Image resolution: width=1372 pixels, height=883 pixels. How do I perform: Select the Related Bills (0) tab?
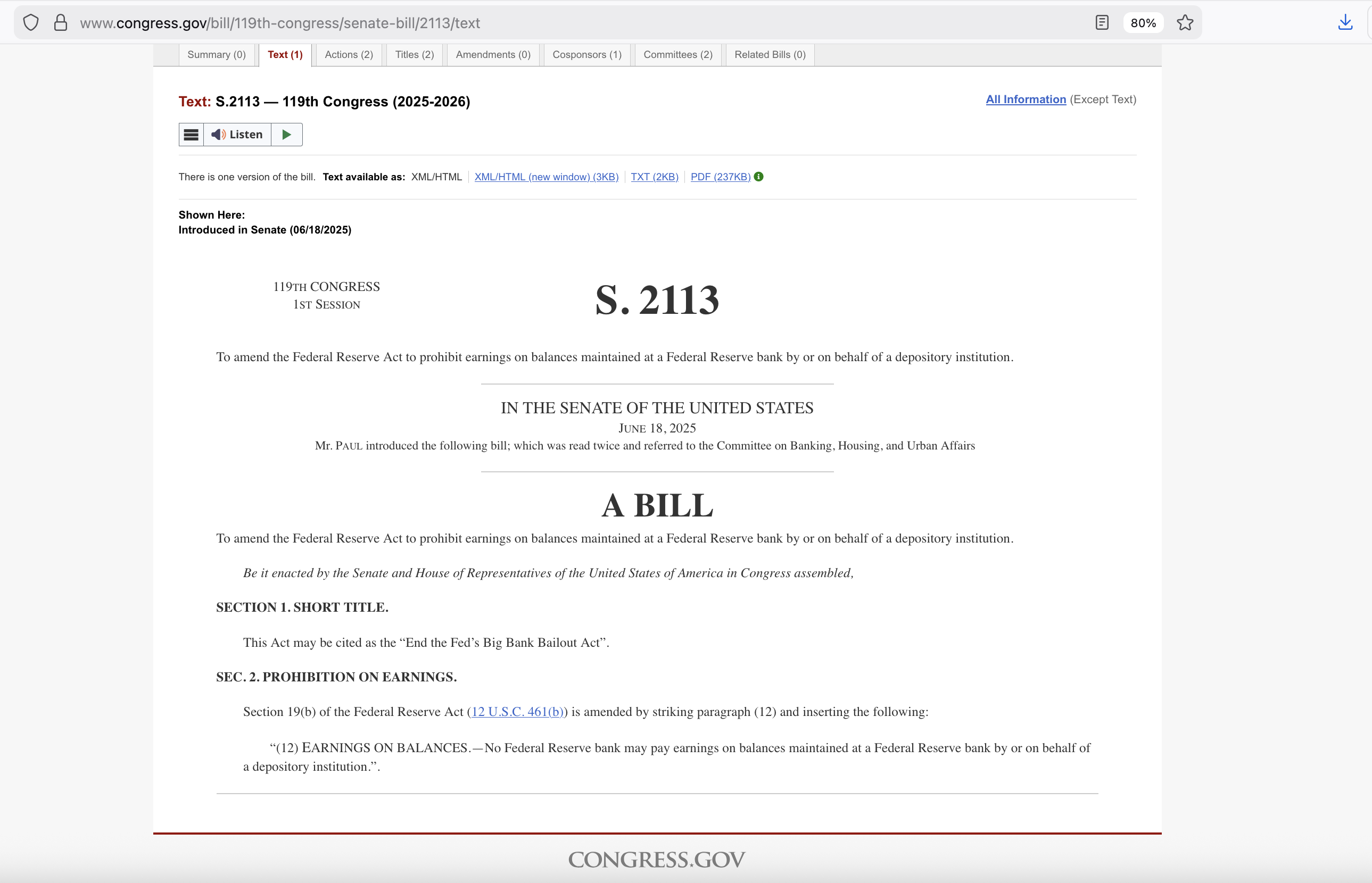[770, 55]
